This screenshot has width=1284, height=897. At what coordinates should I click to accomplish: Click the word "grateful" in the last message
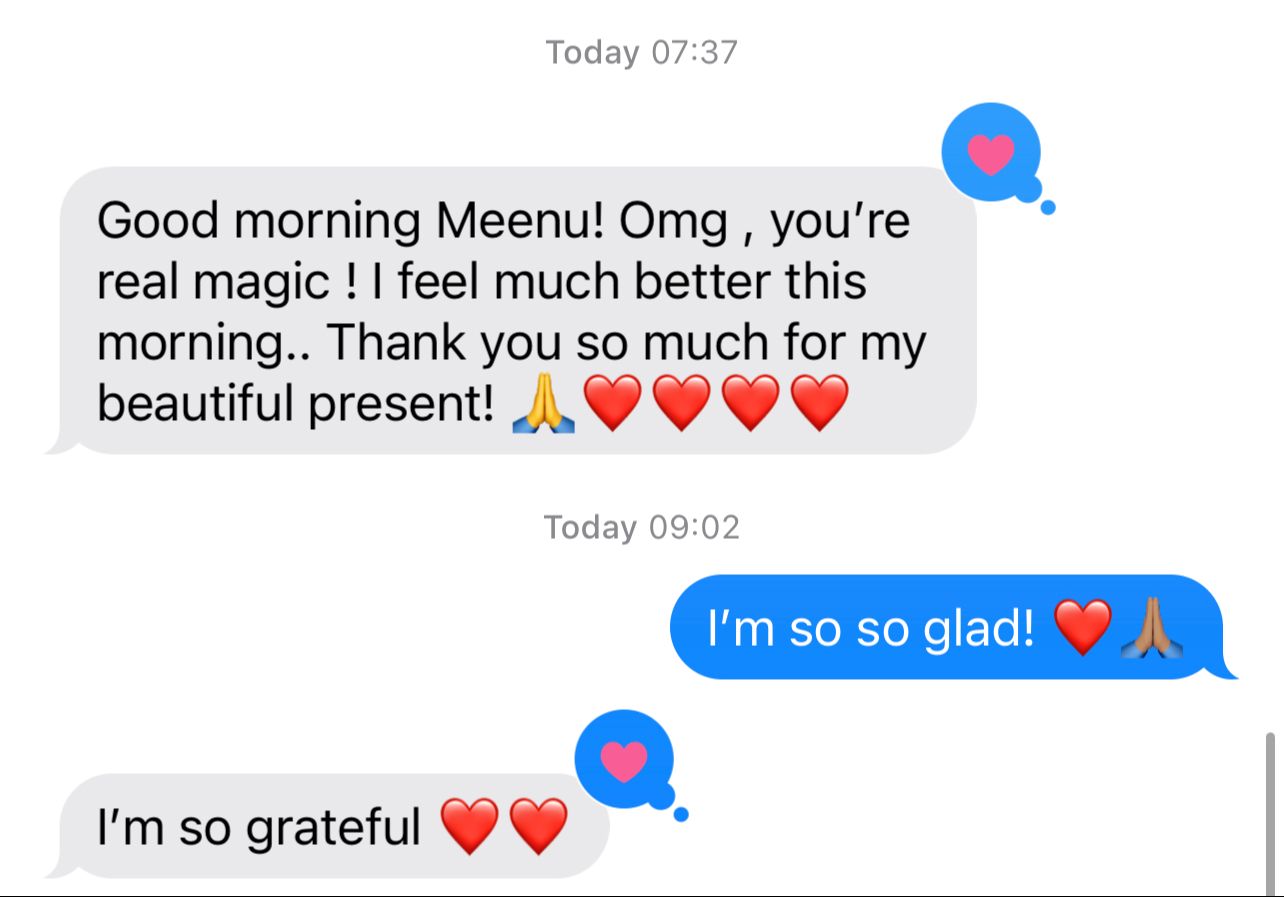pyautogui.click(x=333, y=828)
